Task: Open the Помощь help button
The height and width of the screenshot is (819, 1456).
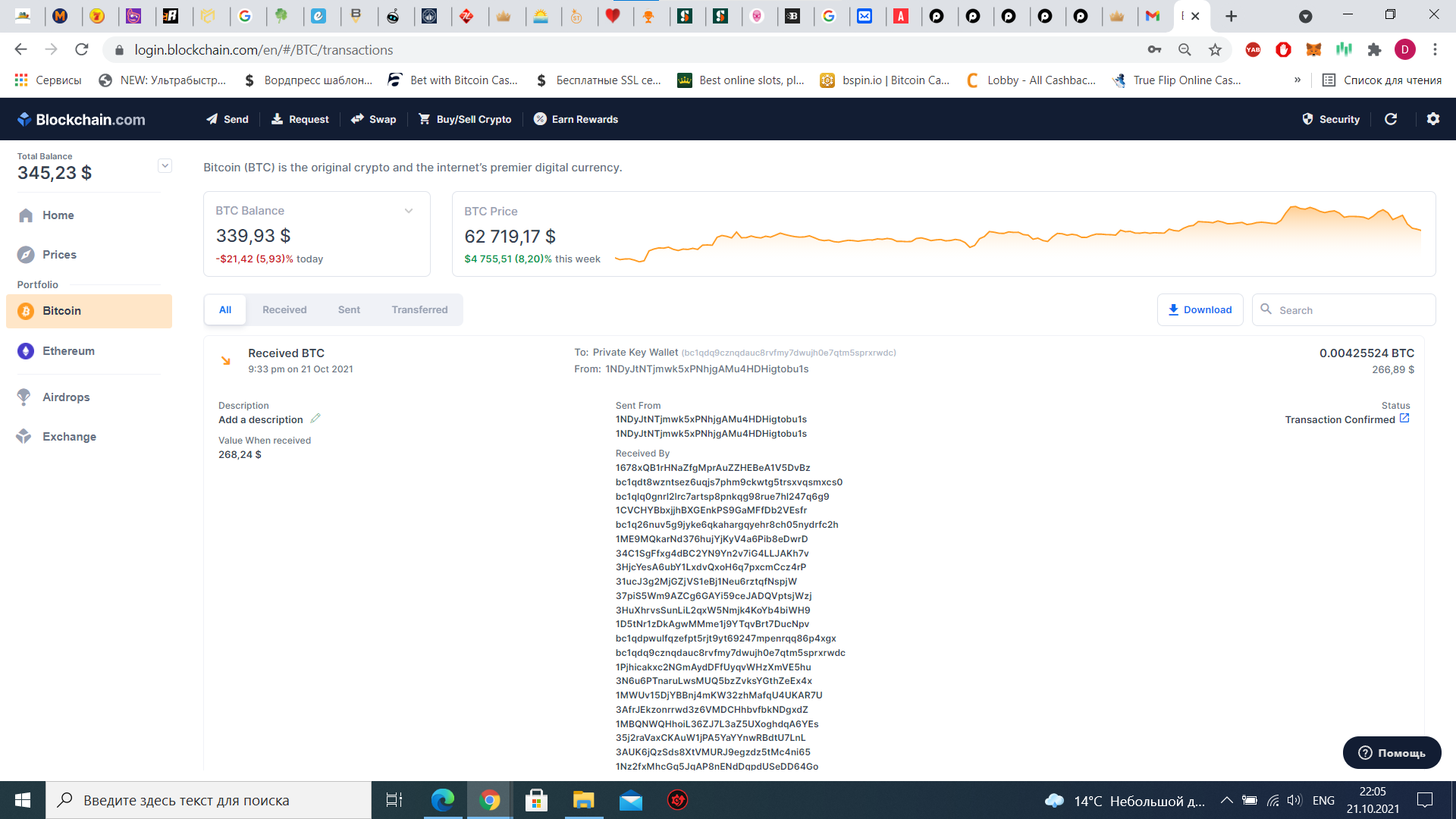Action: click(x=1392, y=753)
